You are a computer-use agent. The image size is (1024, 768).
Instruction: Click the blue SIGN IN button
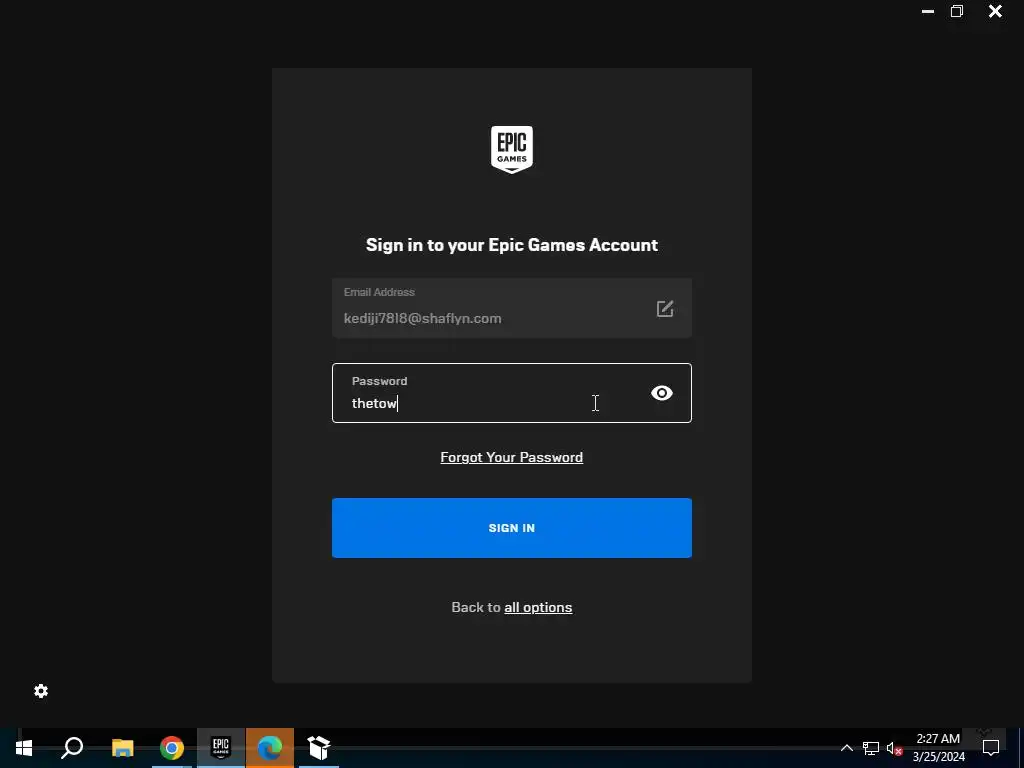click(x=511, y=528)
